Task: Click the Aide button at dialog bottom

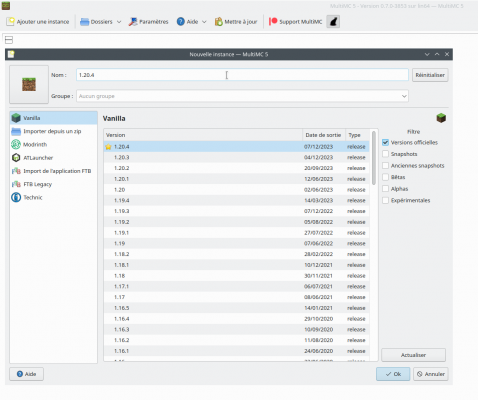Action: point(26,374)
